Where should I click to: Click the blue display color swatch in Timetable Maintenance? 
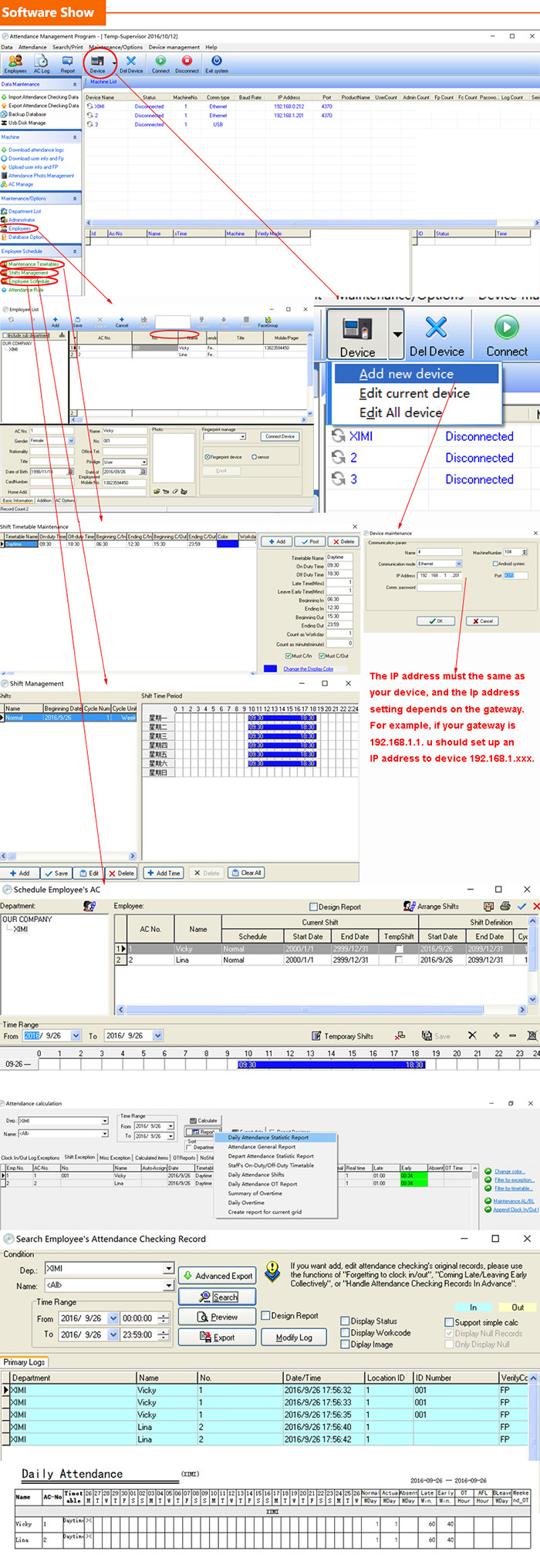point(270,668)
